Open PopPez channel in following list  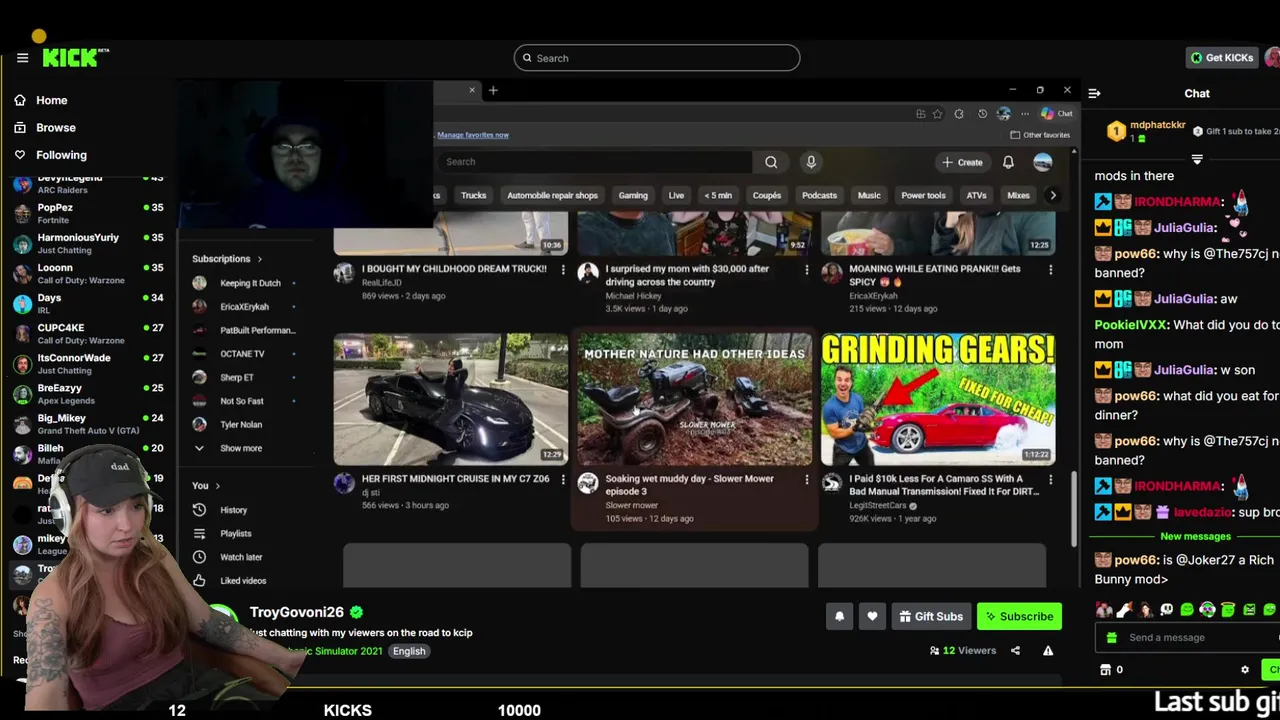[88, 213]
